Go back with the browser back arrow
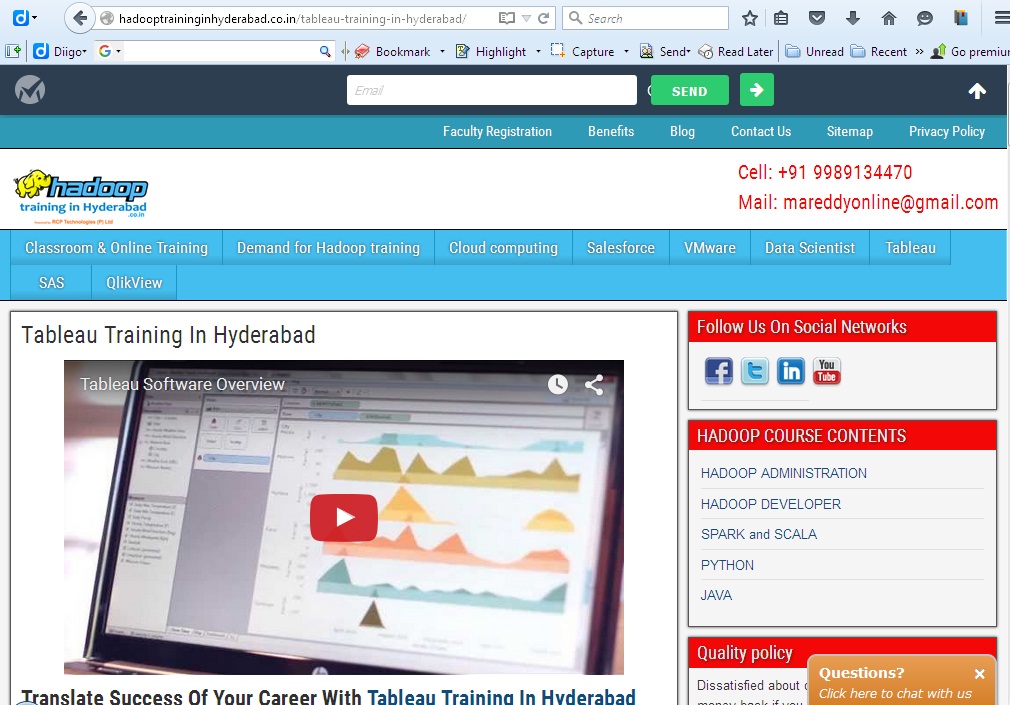The width and height of the screenshot is (1010, 705). tap(80, 18)
